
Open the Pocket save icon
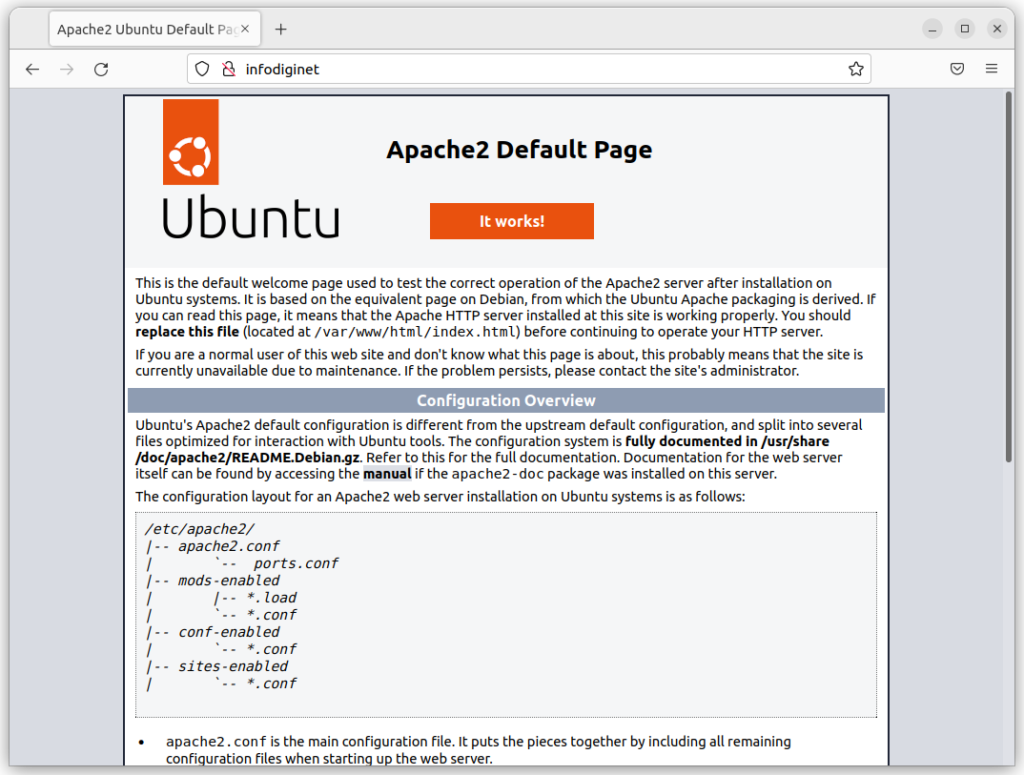pos(957,69)
